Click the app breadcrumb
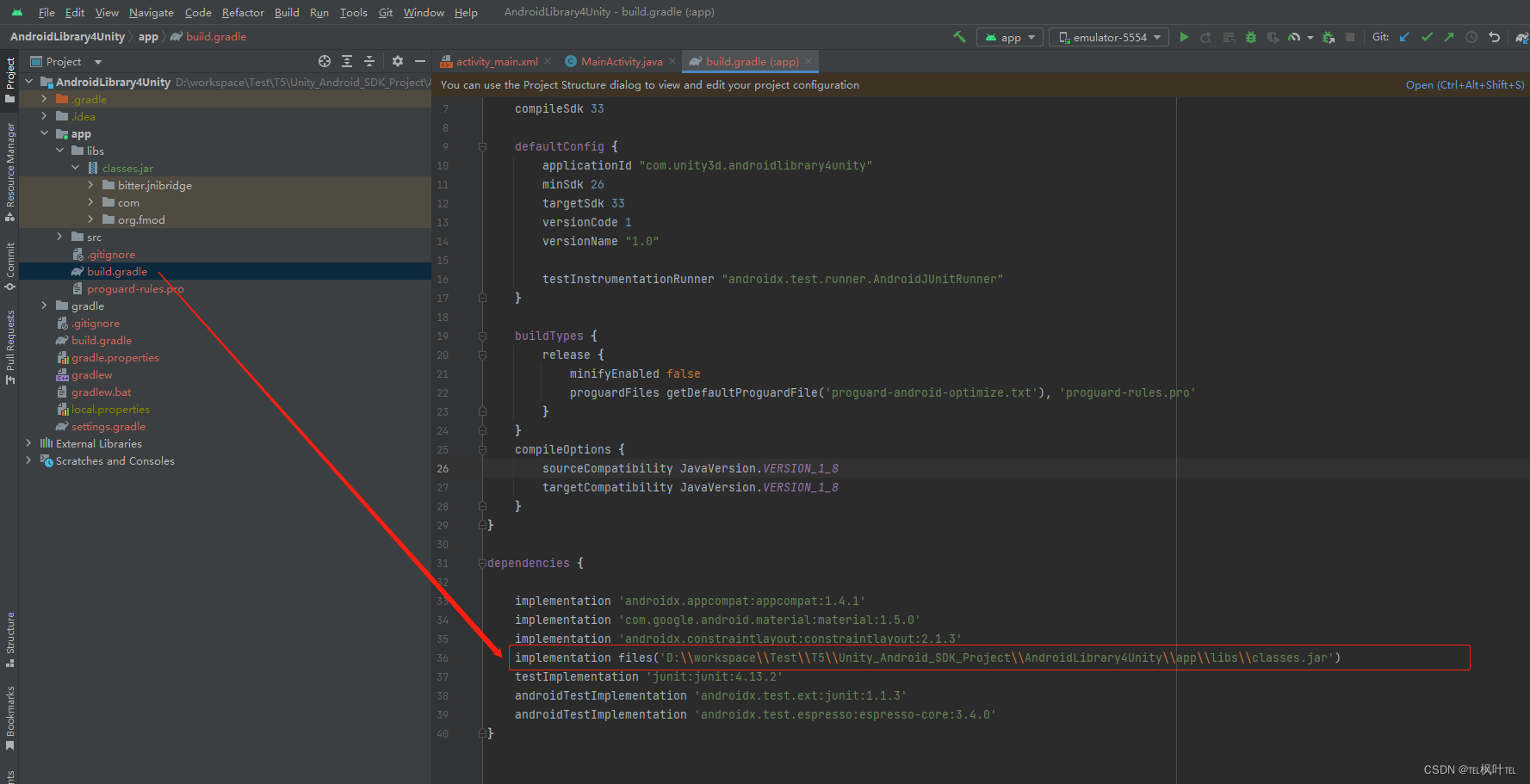Screen dimensions: 1530x784 pyautogui.click(x=148, y=37)
